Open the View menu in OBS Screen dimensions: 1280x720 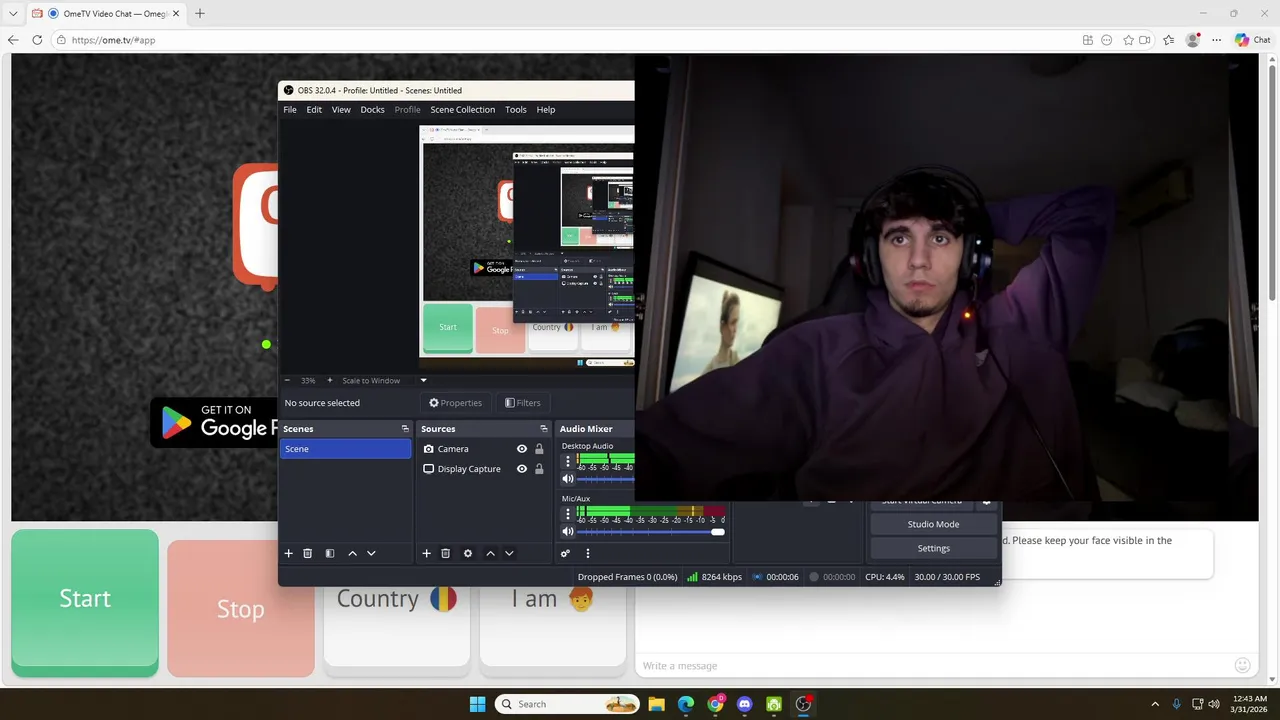(x=341, y=110)
